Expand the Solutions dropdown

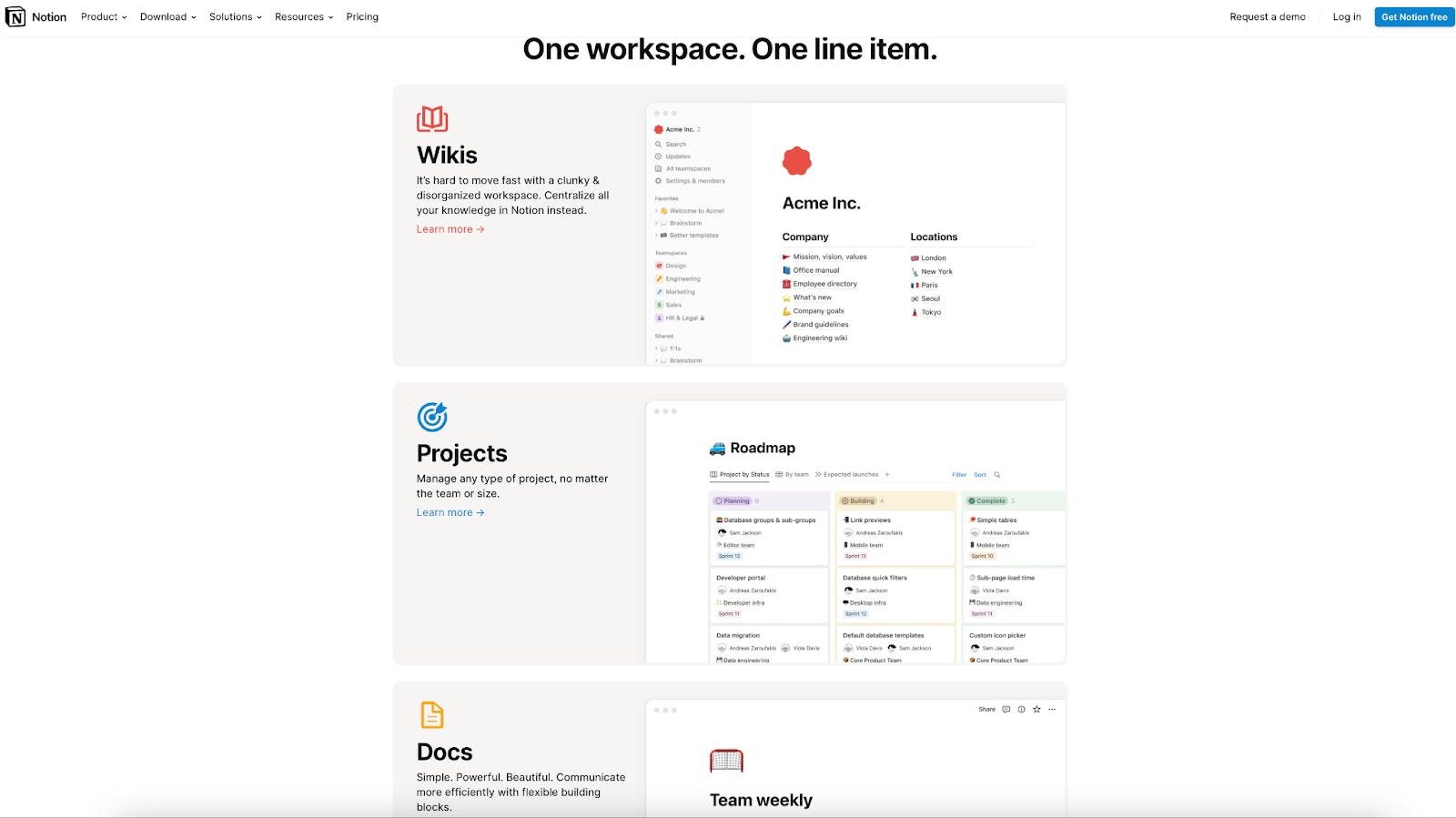pyautogui.click(x=236, y=17)
